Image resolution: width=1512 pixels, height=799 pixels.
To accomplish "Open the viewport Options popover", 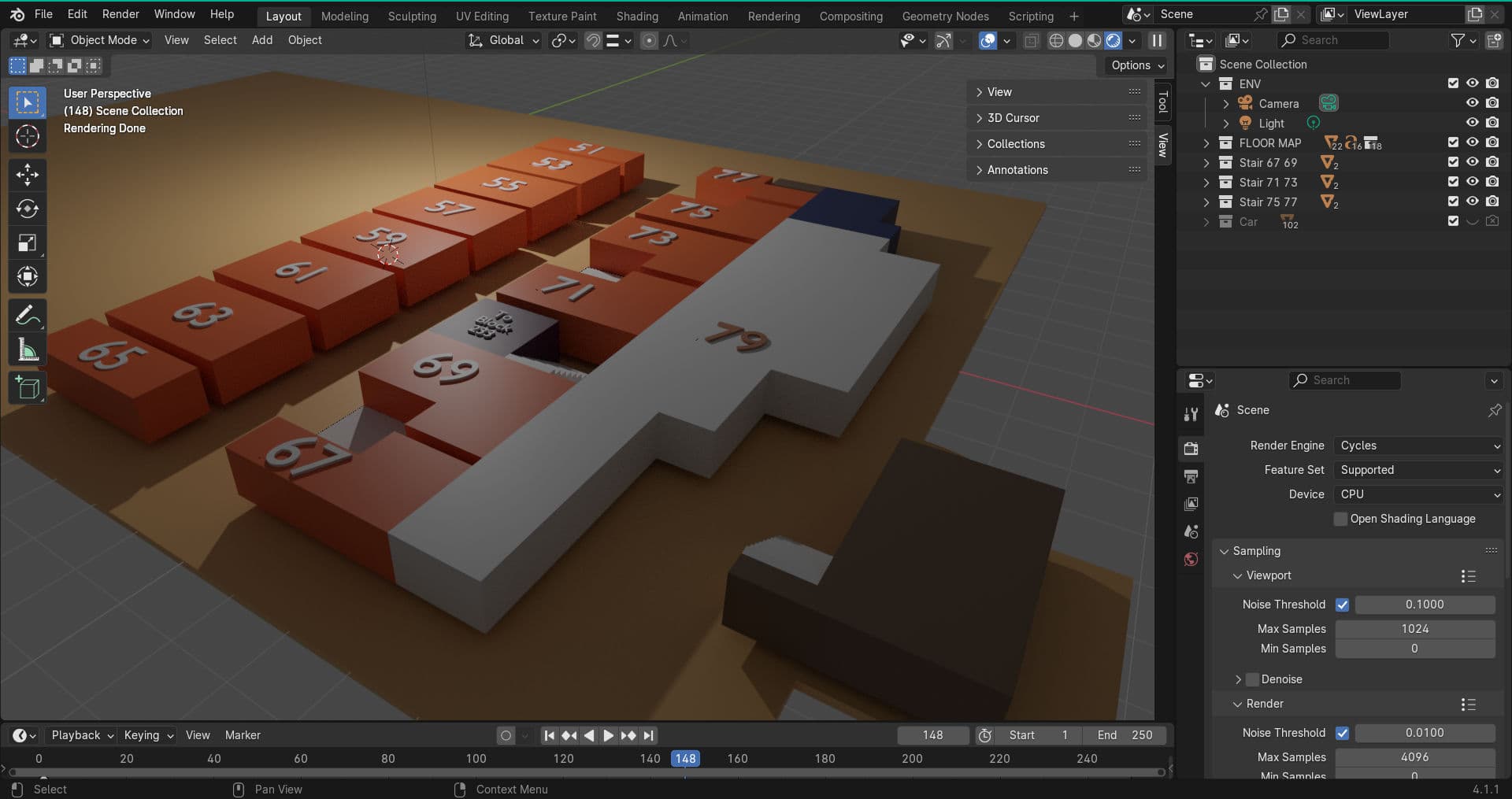I will (1137, 65).
